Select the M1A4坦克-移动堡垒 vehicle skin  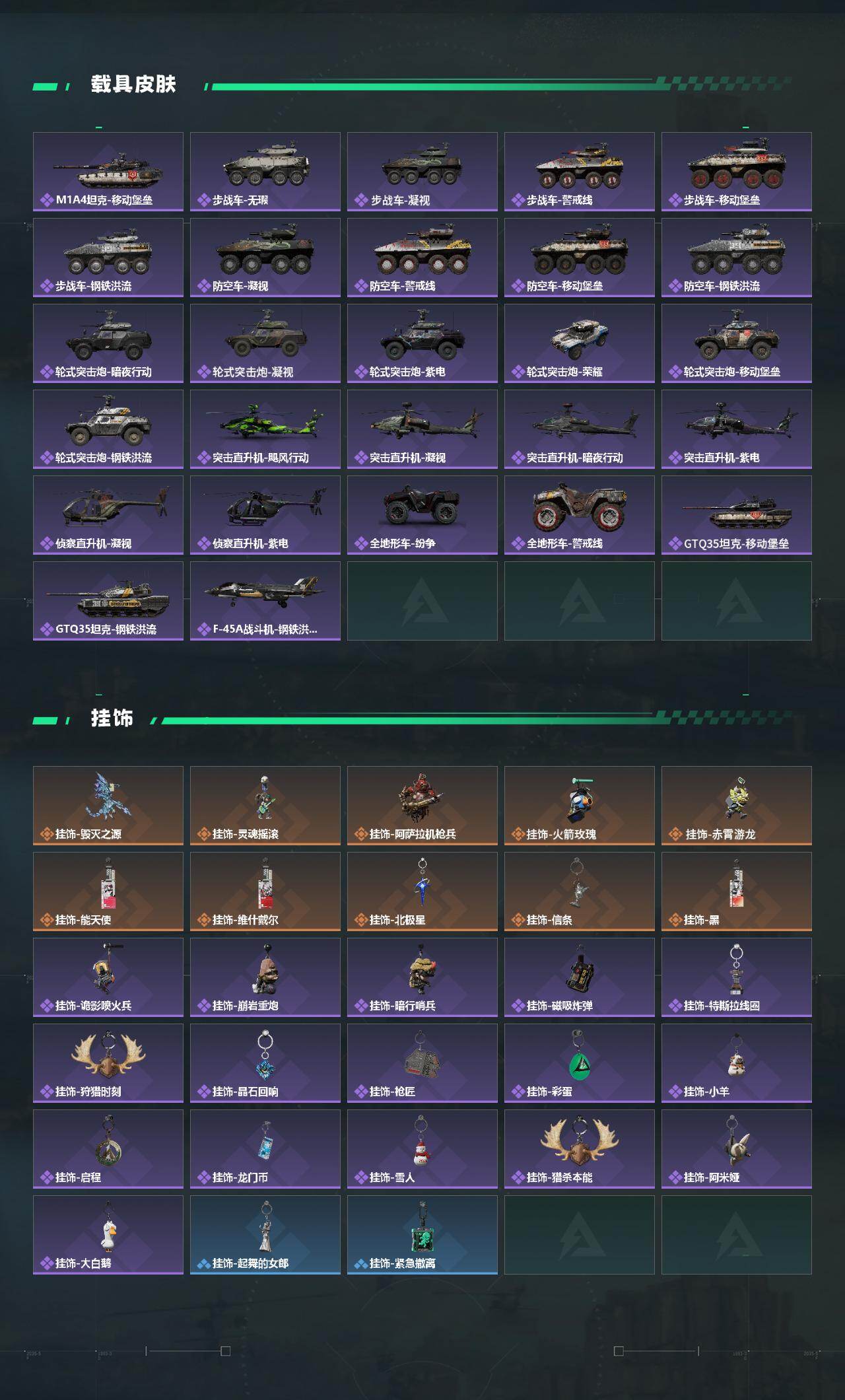(x=108, y=172)
